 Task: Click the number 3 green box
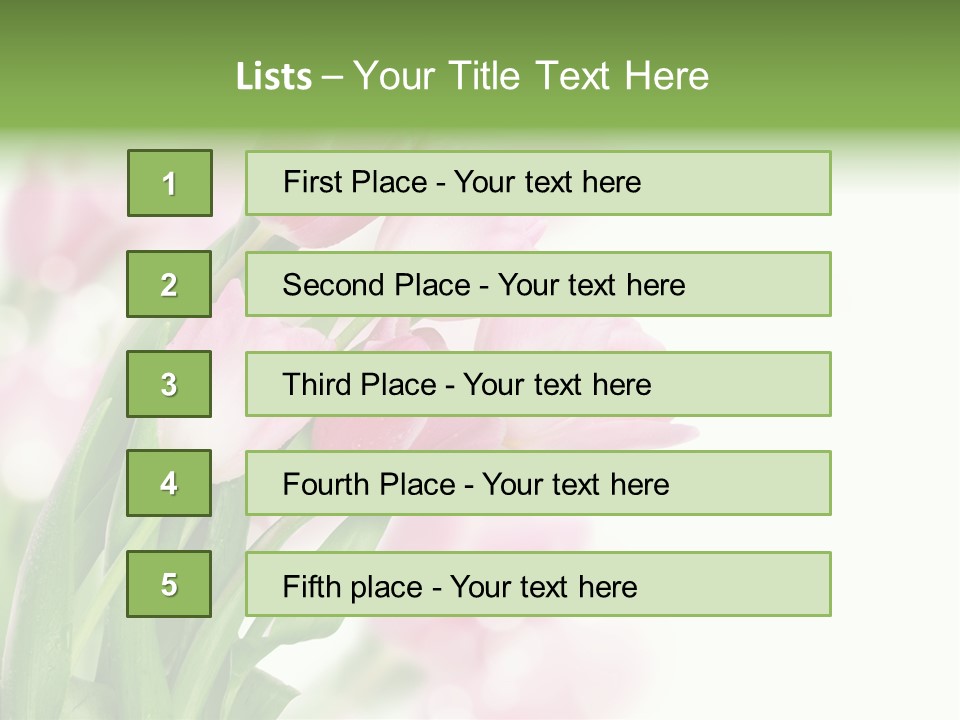click(170, 384)
